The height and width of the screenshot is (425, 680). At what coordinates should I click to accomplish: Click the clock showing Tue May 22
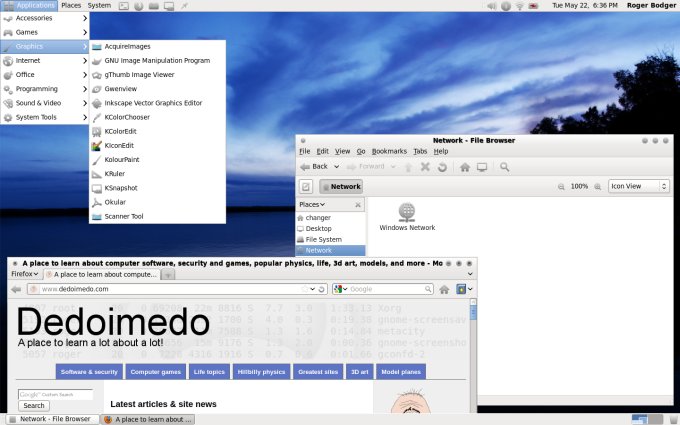pos(585,6)
